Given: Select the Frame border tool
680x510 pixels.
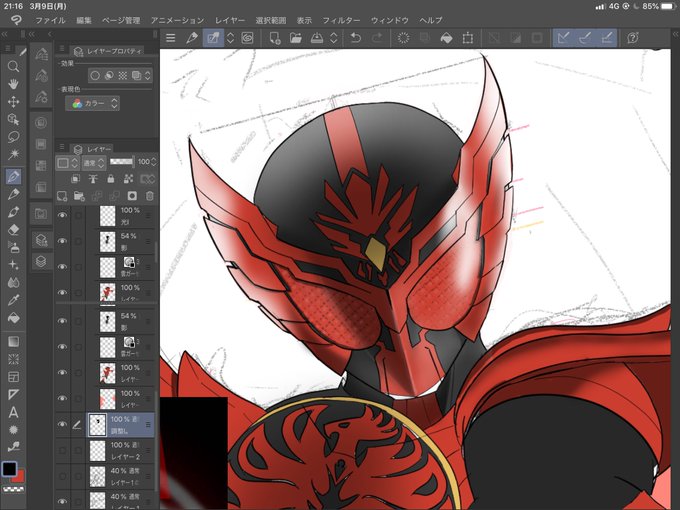Looking at the screenshot, I should tap(13, 377).
